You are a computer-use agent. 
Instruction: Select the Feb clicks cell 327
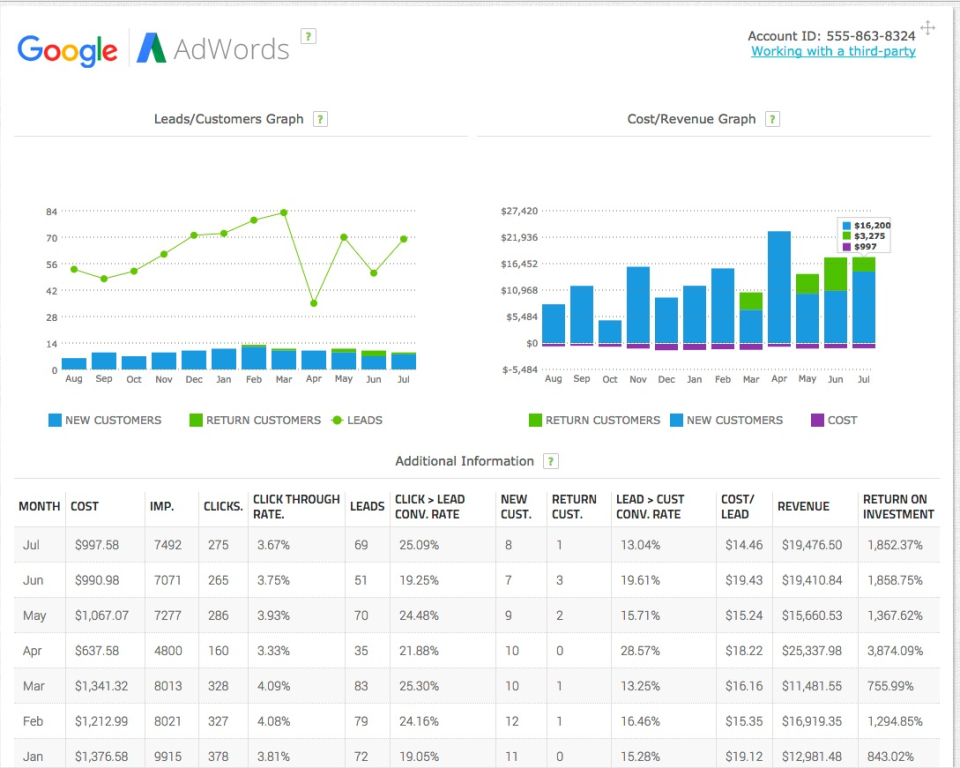[218, 721]
